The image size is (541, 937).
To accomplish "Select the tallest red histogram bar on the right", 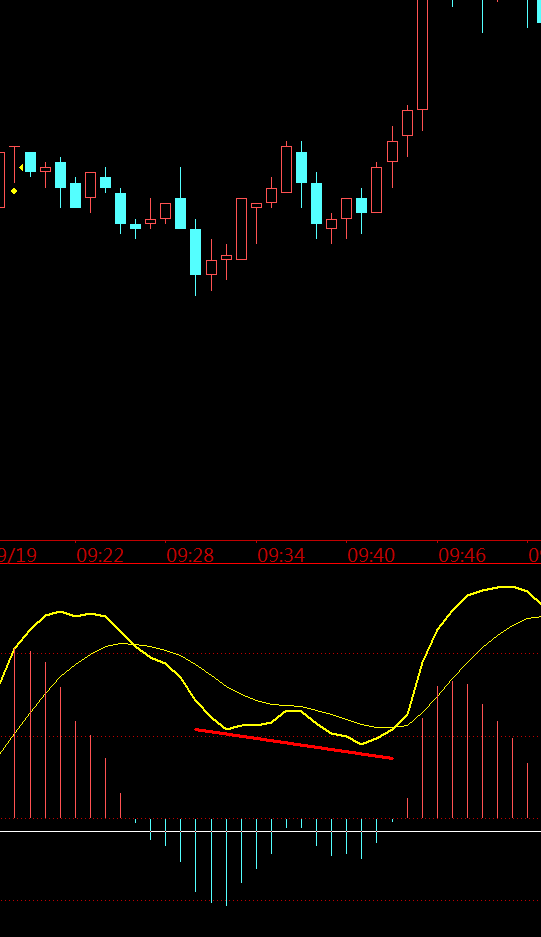I will tap(453, 749).
